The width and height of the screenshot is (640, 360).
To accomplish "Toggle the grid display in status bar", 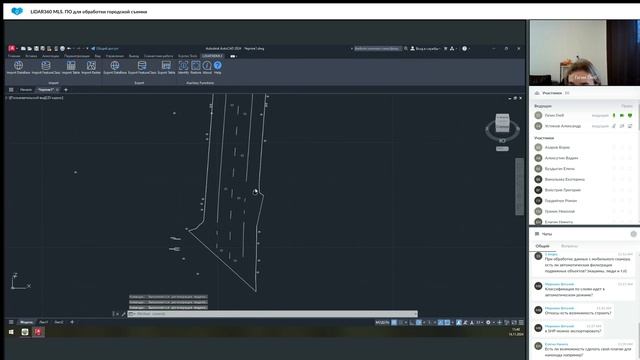I will [394, 322].
